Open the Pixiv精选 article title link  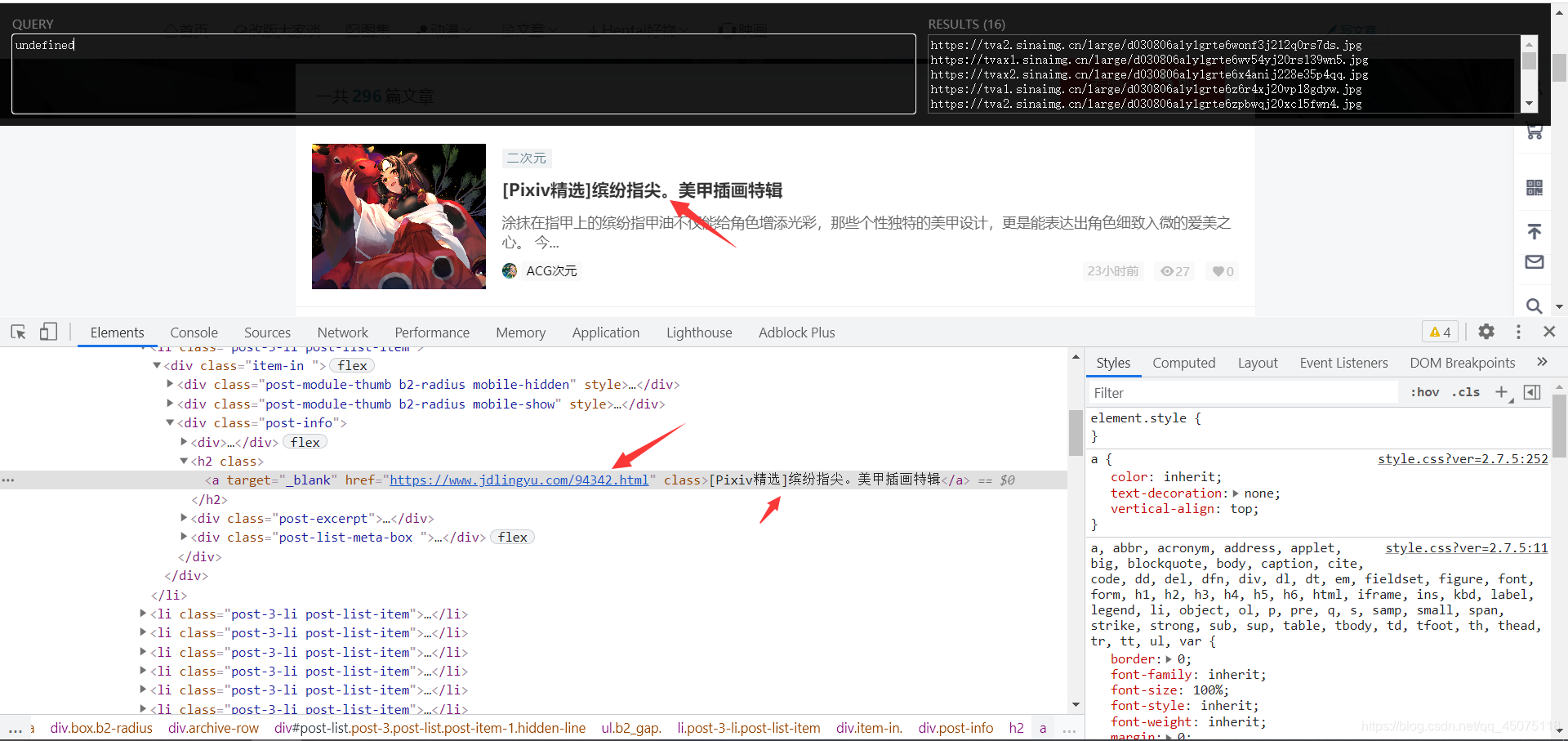coord(642,190)
